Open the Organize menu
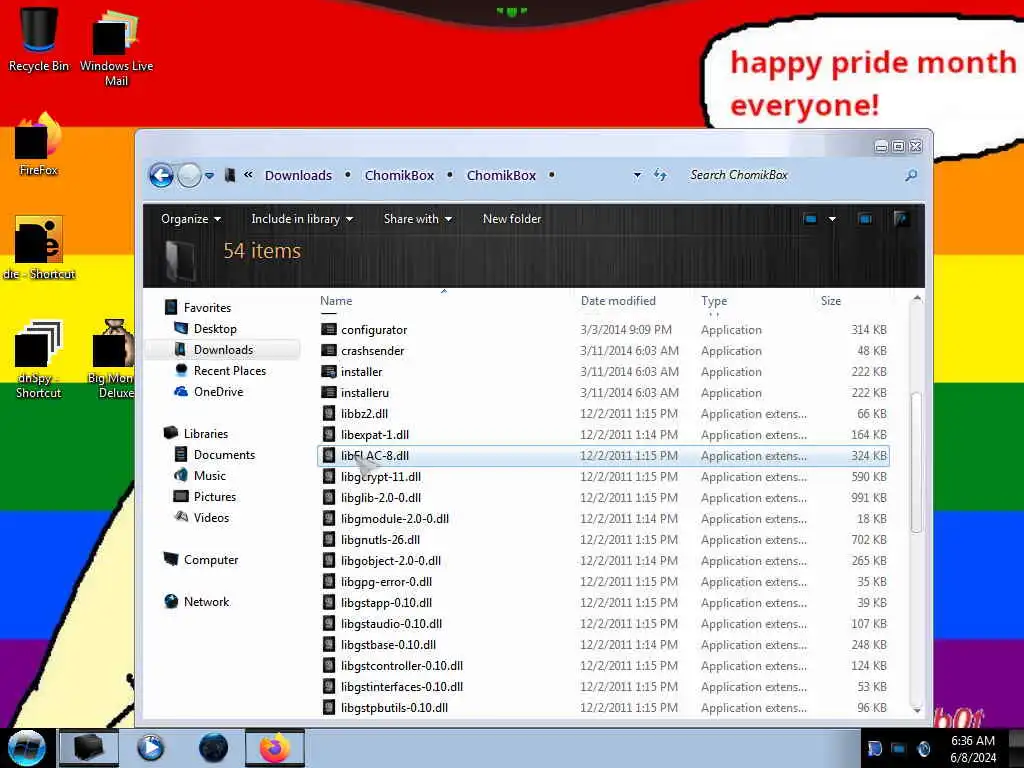The image size is (1024, 768). click(x=191, y=219)
